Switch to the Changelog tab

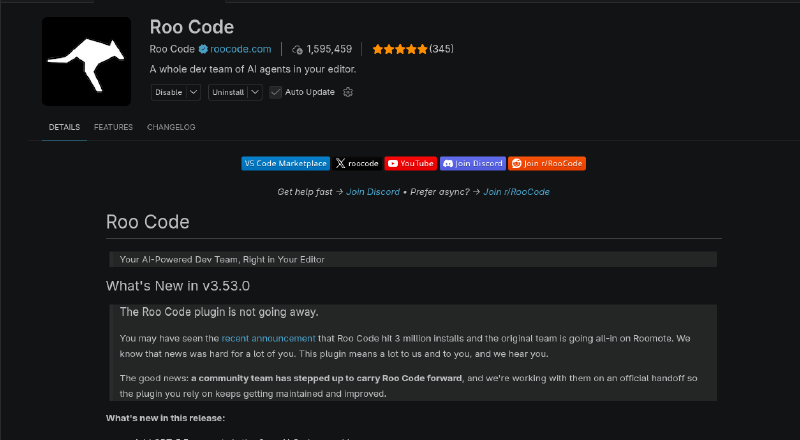pyautogui.click(x=171, y=127)
